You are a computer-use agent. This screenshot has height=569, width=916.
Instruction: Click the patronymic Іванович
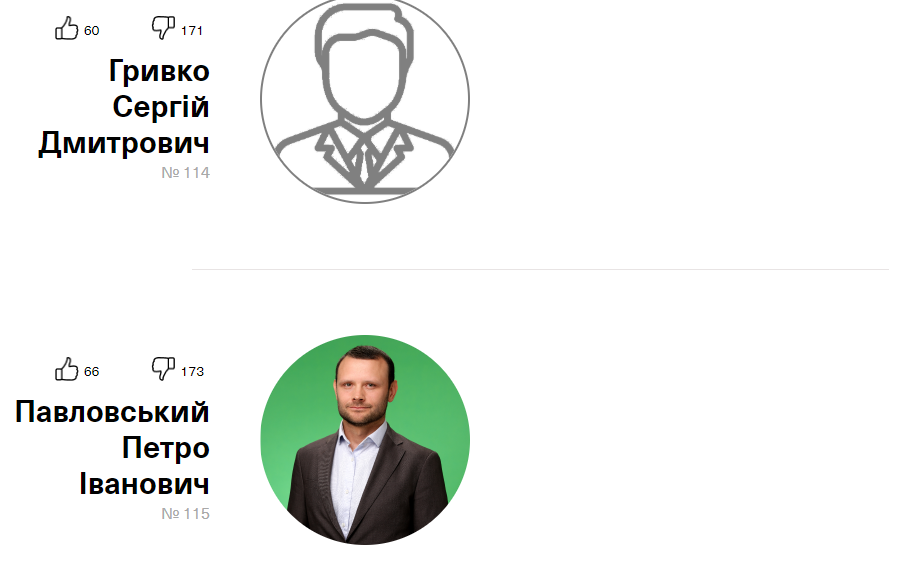tap(144, 484)
